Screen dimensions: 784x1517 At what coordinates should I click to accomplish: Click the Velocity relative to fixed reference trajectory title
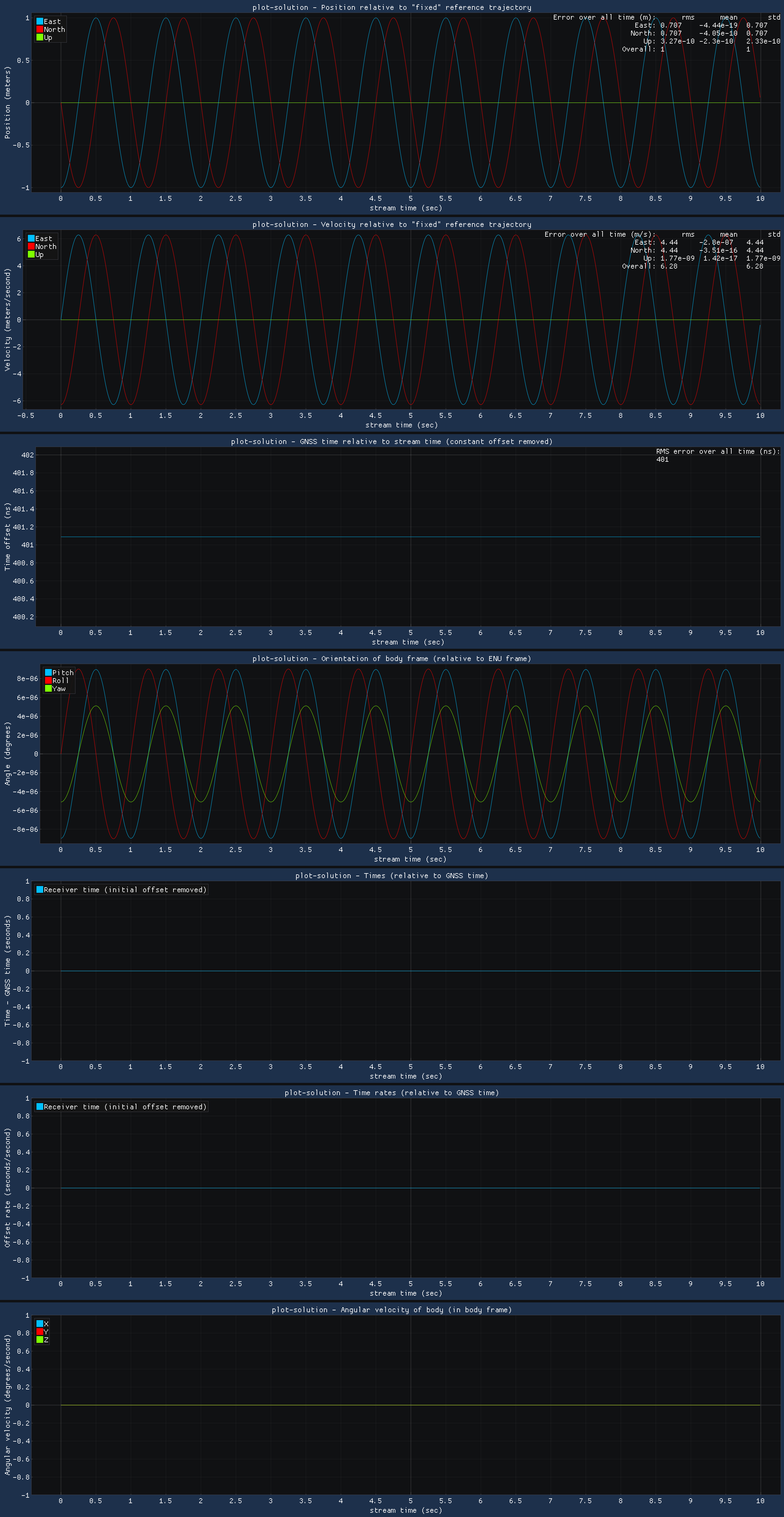(392, 224)
